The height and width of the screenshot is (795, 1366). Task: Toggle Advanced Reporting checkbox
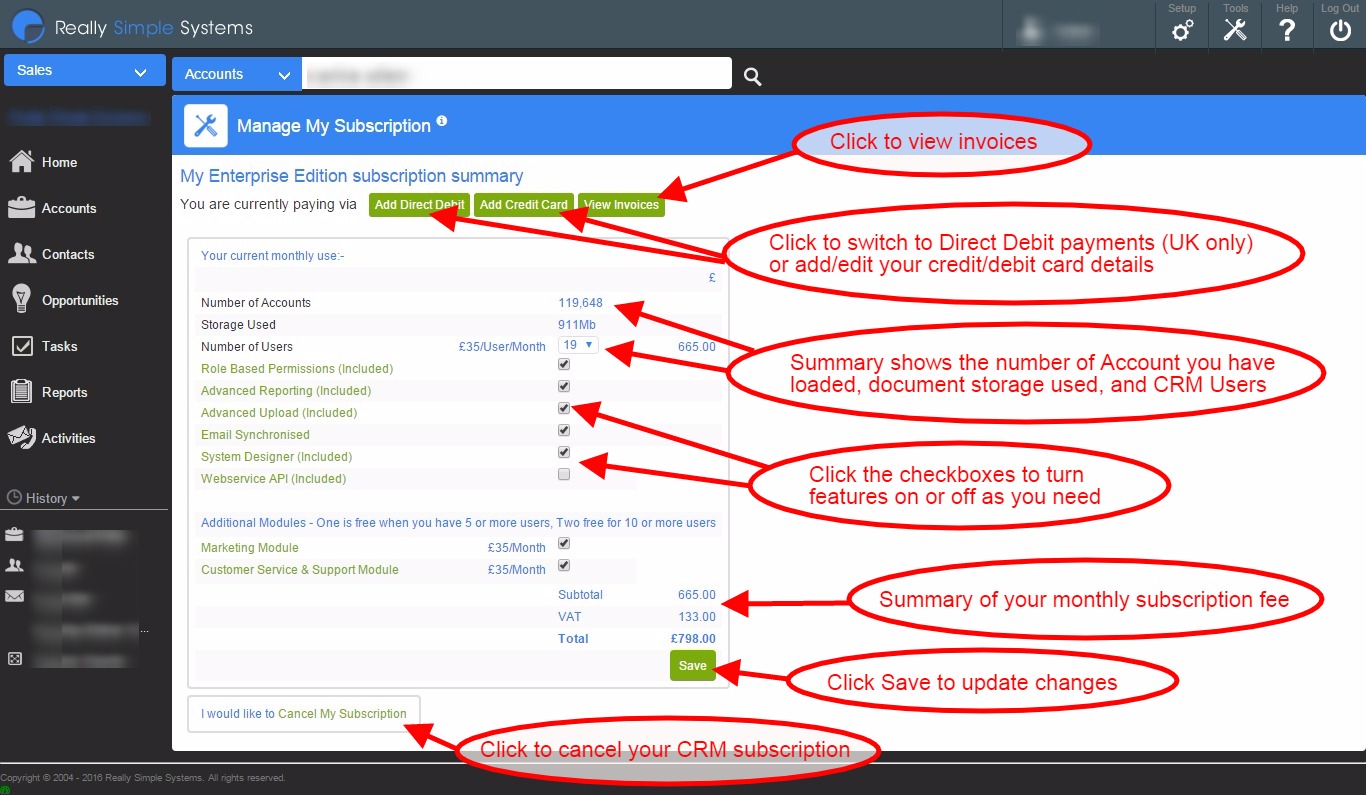pos(564,387)
